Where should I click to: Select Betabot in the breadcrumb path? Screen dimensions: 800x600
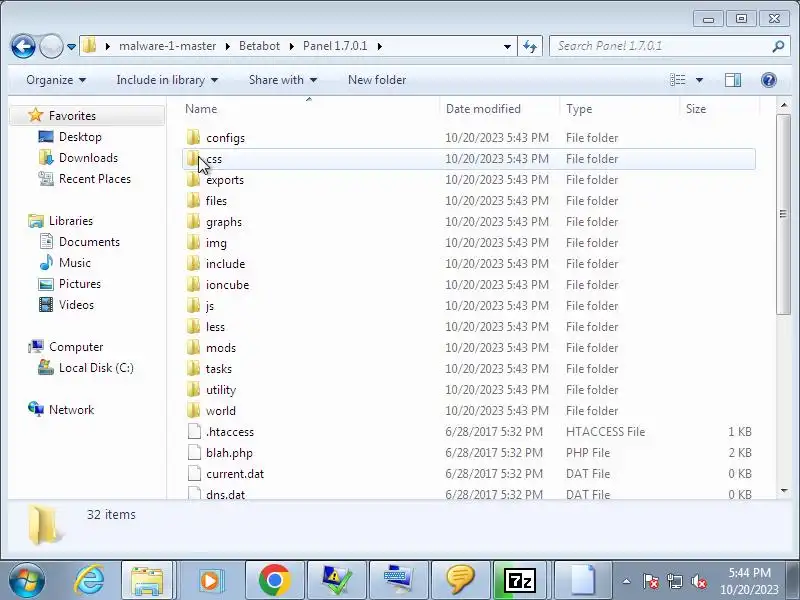click(x=259, y=46)
